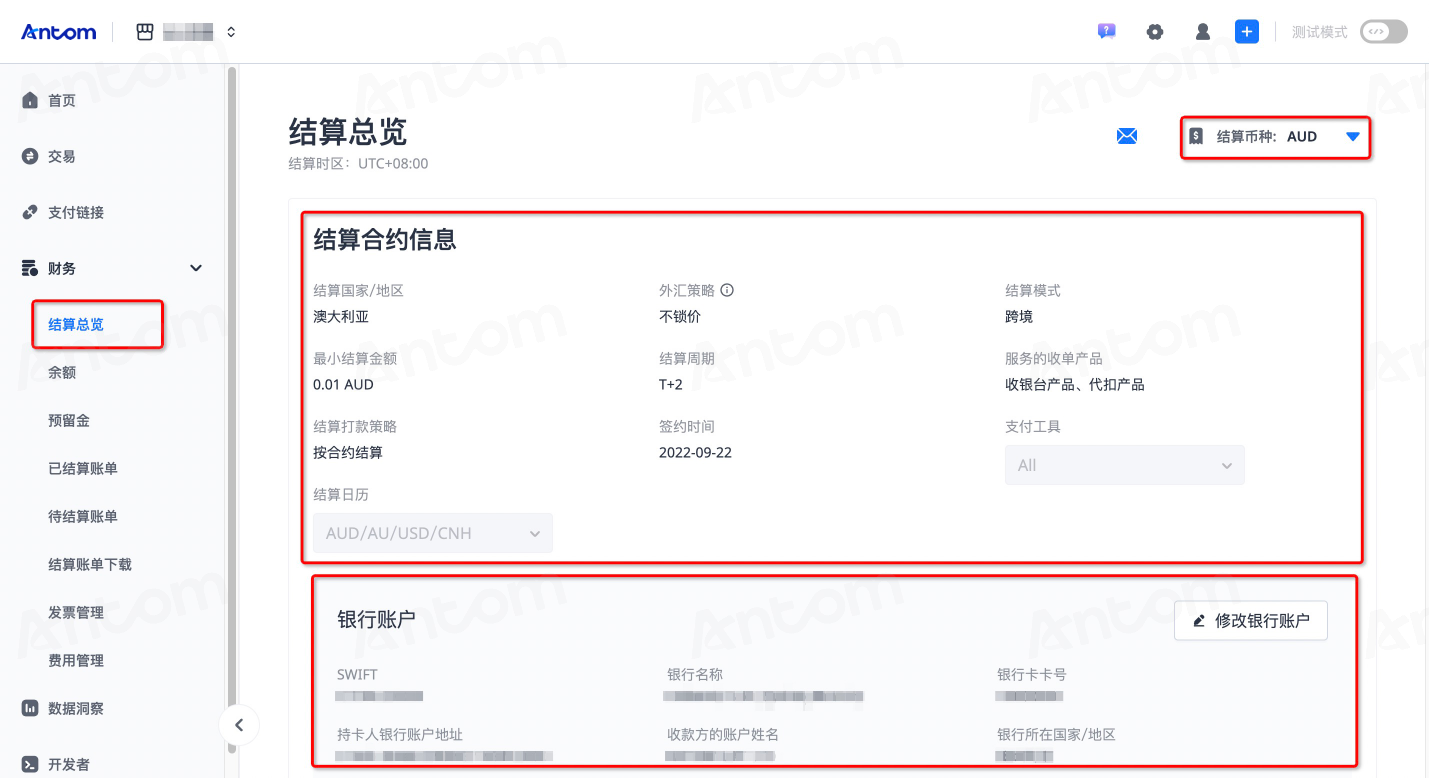Open 待结算账单 in the sidebar
Image resolution: width=1429 pixels, height=778 pixels.
click(x=83, y=516)
